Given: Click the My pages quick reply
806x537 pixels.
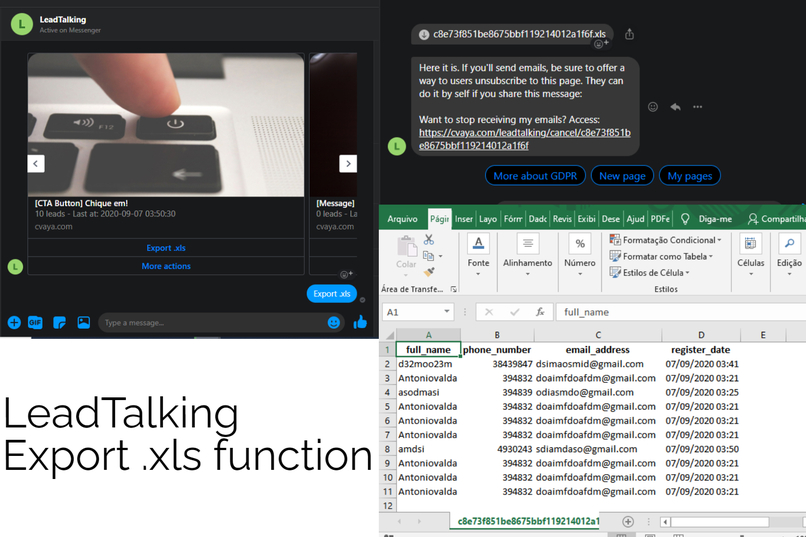Looking at the screenshot, I should (x=690, y=176).
